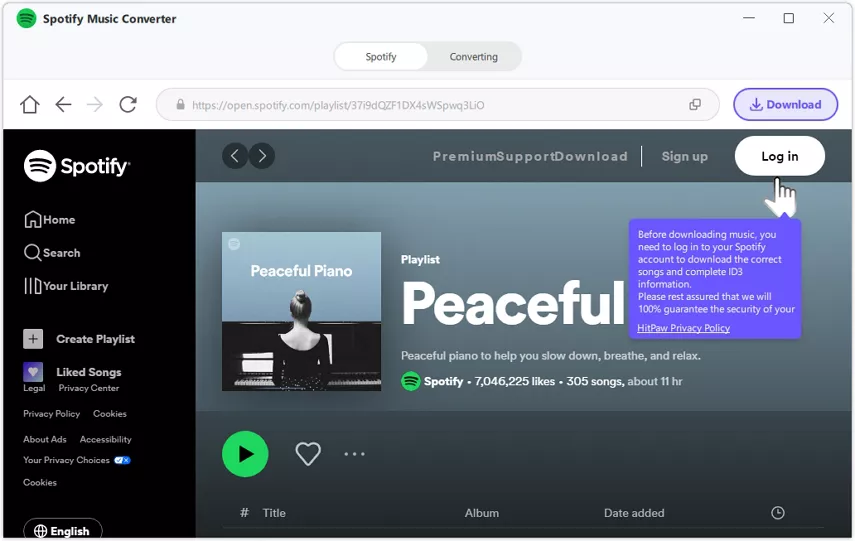Viewport: 855px width, 541px height.
Task: Switch to the Converting tab
Action: point(473,57)
